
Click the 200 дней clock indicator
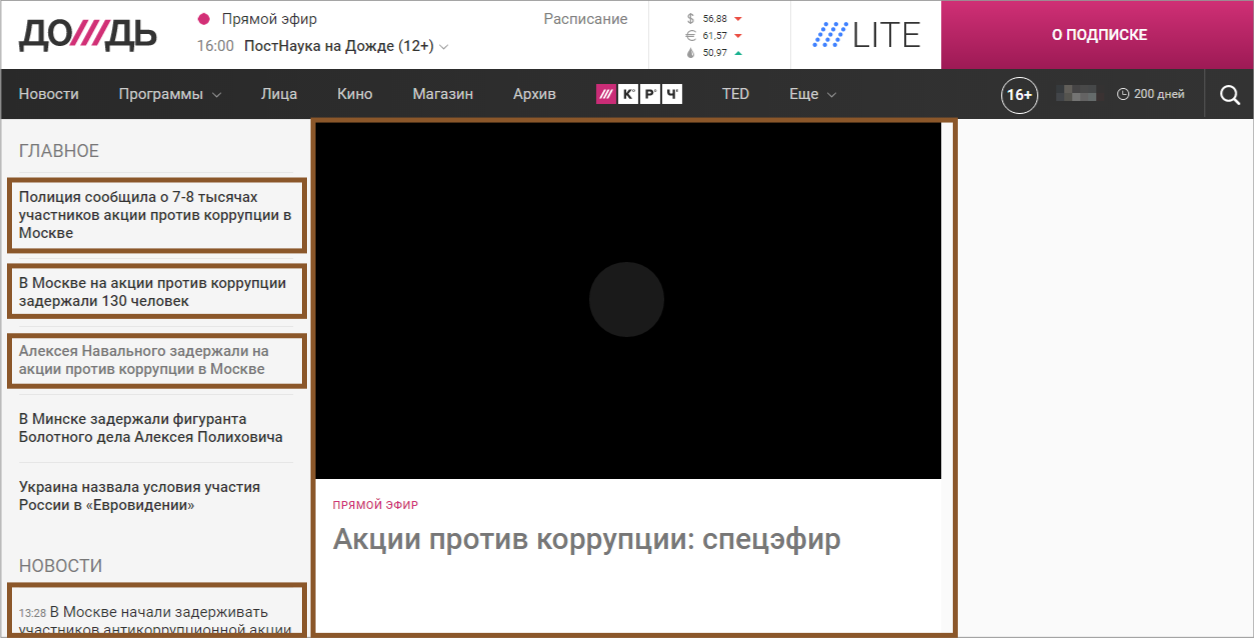coord(1150,95)
